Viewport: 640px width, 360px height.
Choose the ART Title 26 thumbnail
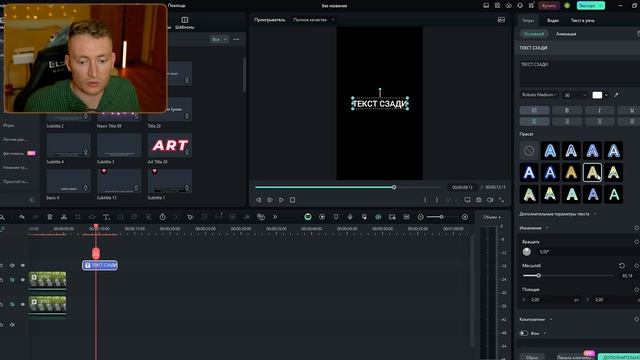tap(170, 145)
